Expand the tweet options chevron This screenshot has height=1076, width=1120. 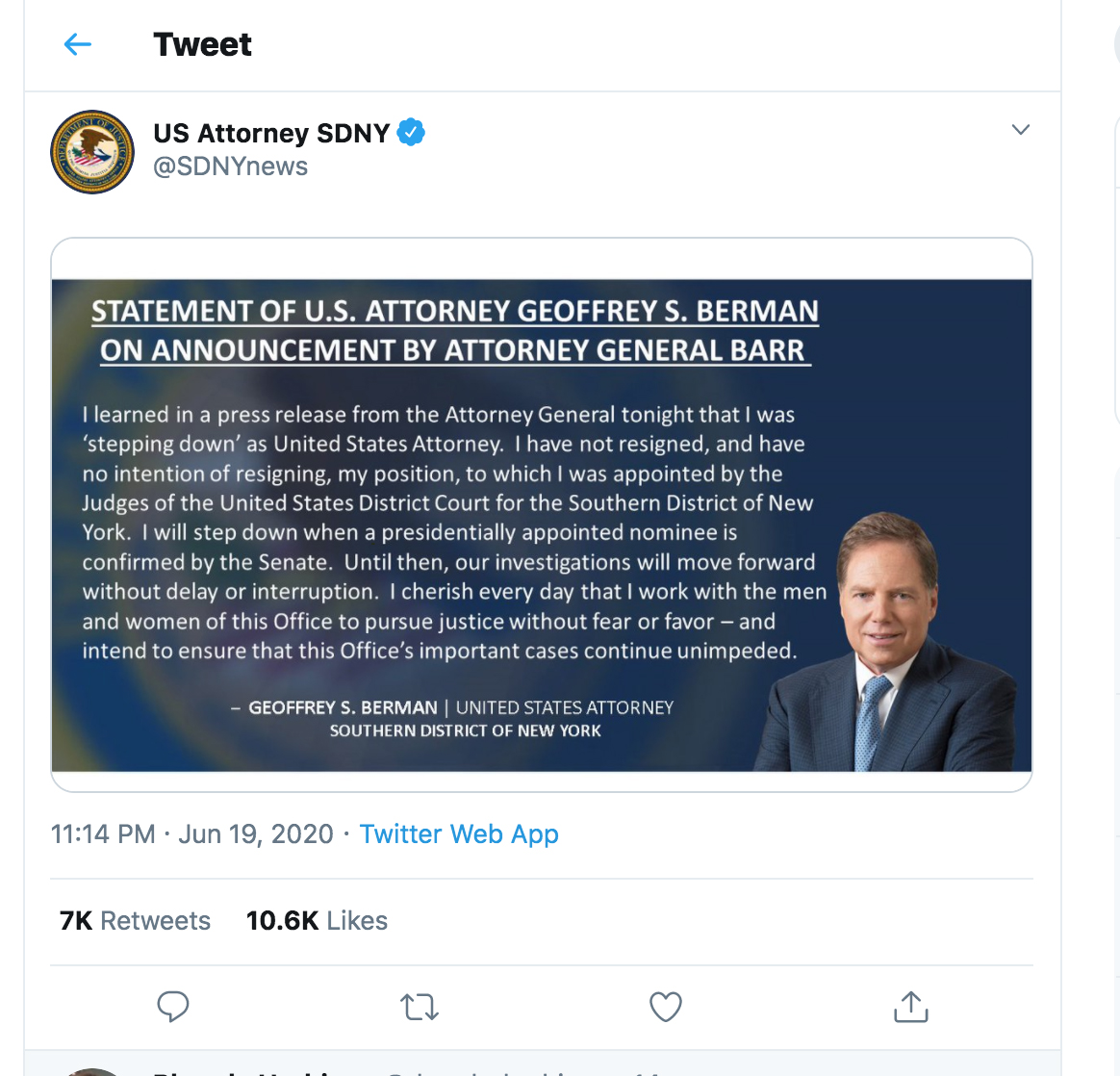(1021, 130)
